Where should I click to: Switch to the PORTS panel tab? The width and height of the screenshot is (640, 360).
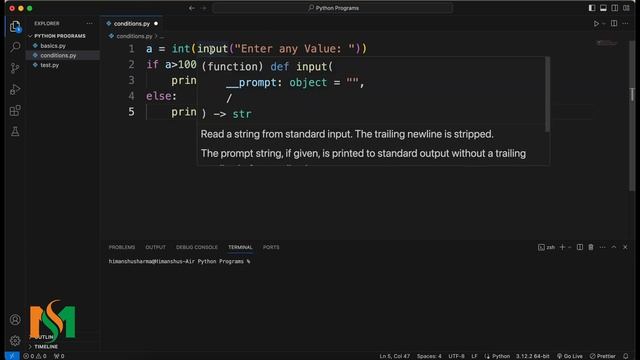click(x=271, y=247)
